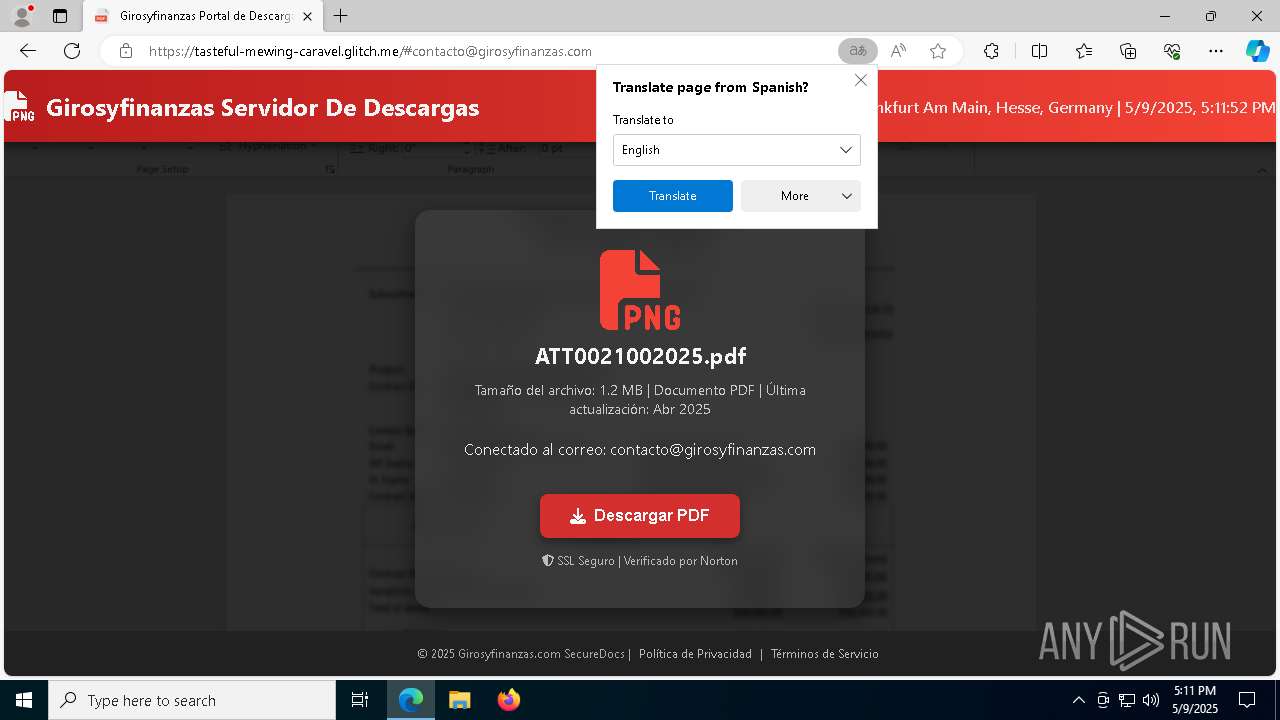Open Microsoft Edge from taskbar
Viewport: 1280px width, 720px height.
(x=411, y=700)
